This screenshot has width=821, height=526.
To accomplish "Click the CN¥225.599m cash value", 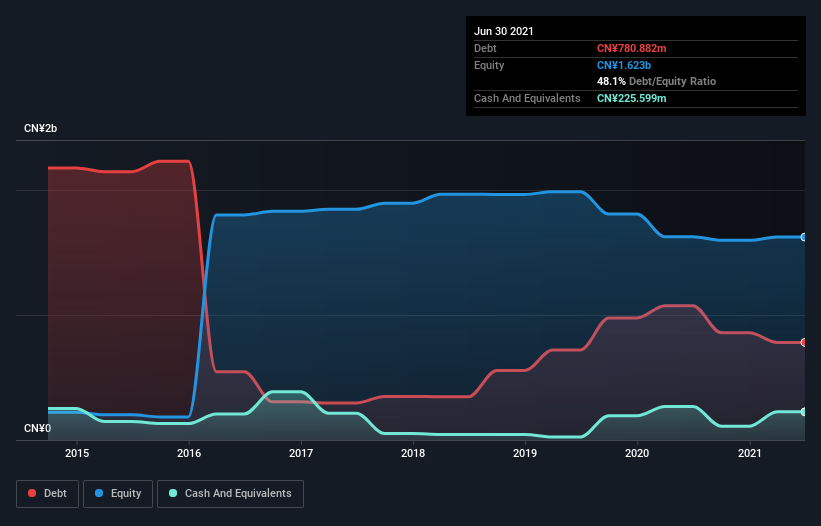I will (x=631, y=98).
